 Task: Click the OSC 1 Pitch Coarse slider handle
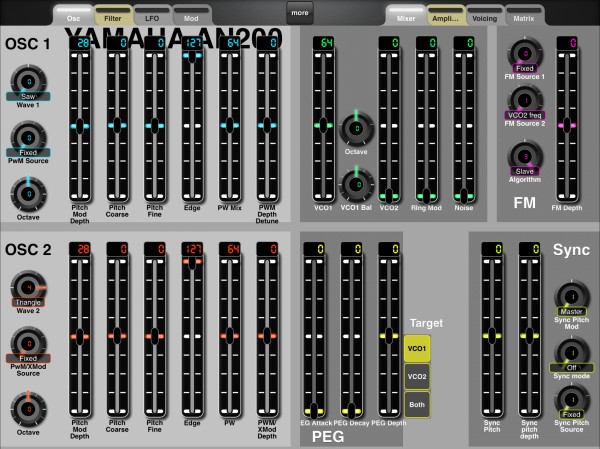point(117,126)
